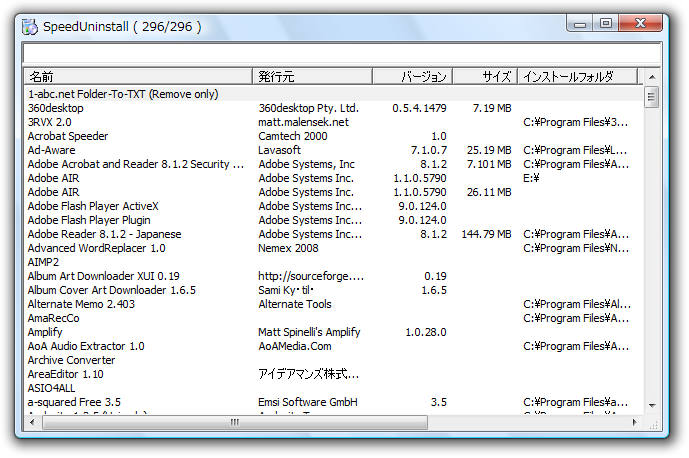
Task: Click the 7.1.0.7 version cell
Action: coord(429,150)
